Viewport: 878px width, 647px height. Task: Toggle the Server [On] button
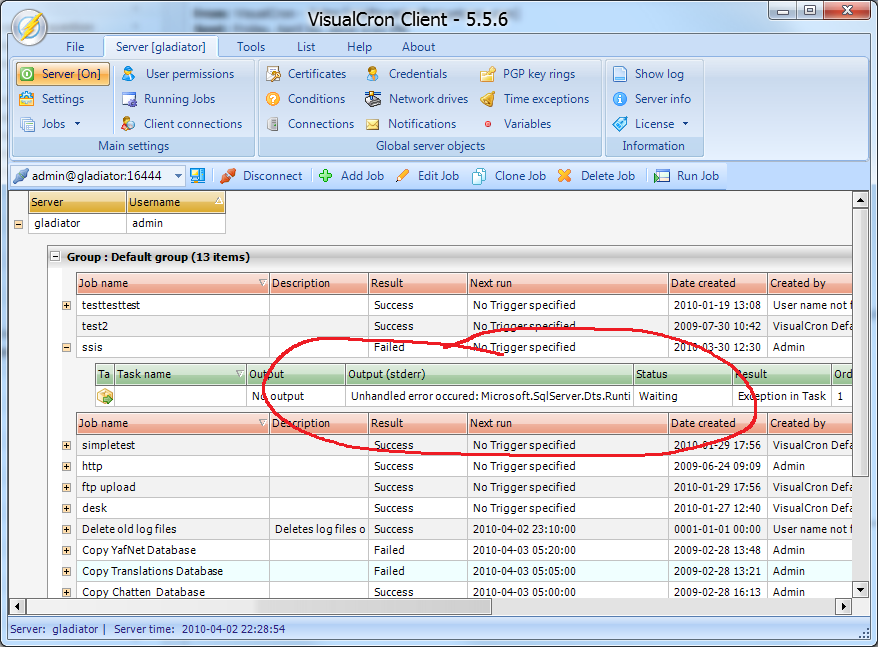[59, 74]
